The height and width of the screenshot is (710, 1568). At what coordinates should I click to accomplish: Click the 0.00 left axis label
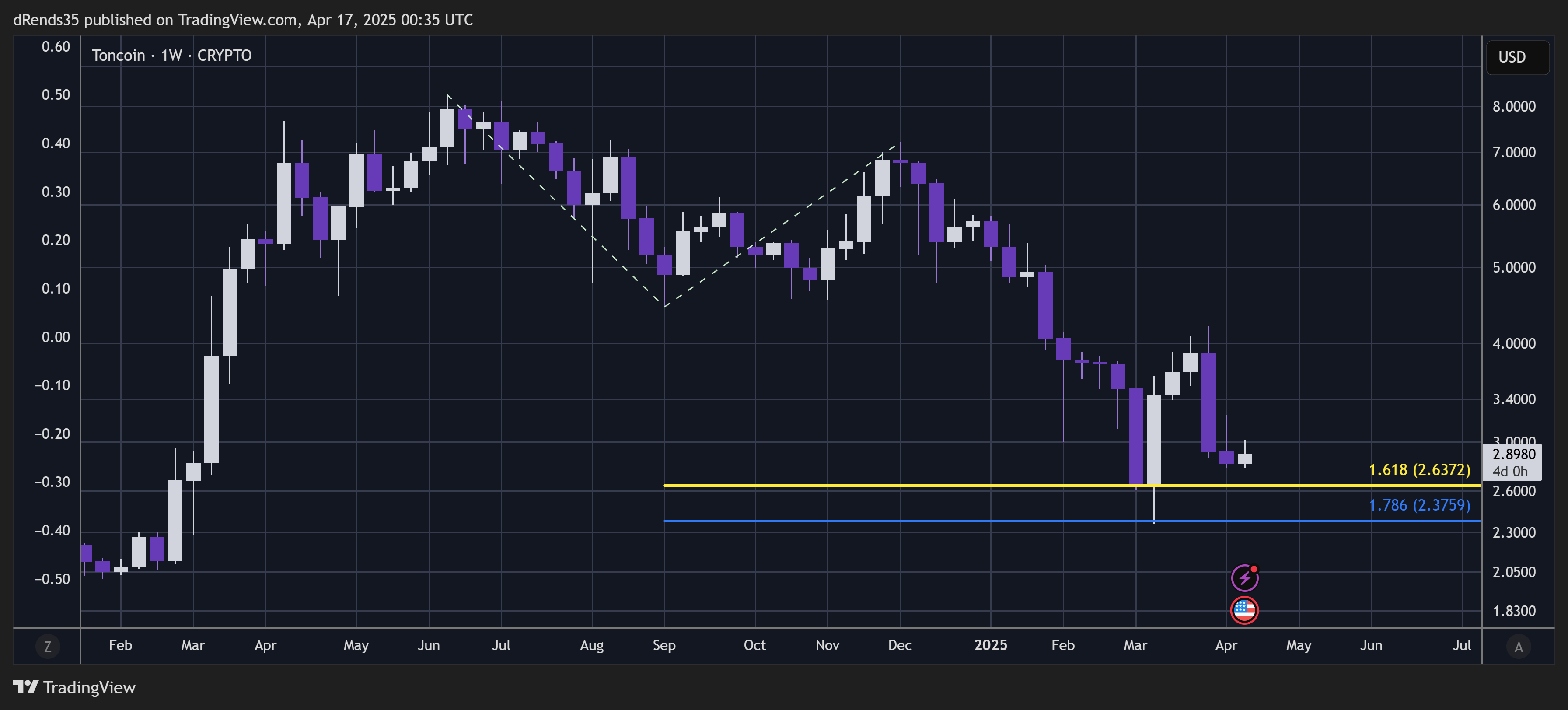[56, 337]
